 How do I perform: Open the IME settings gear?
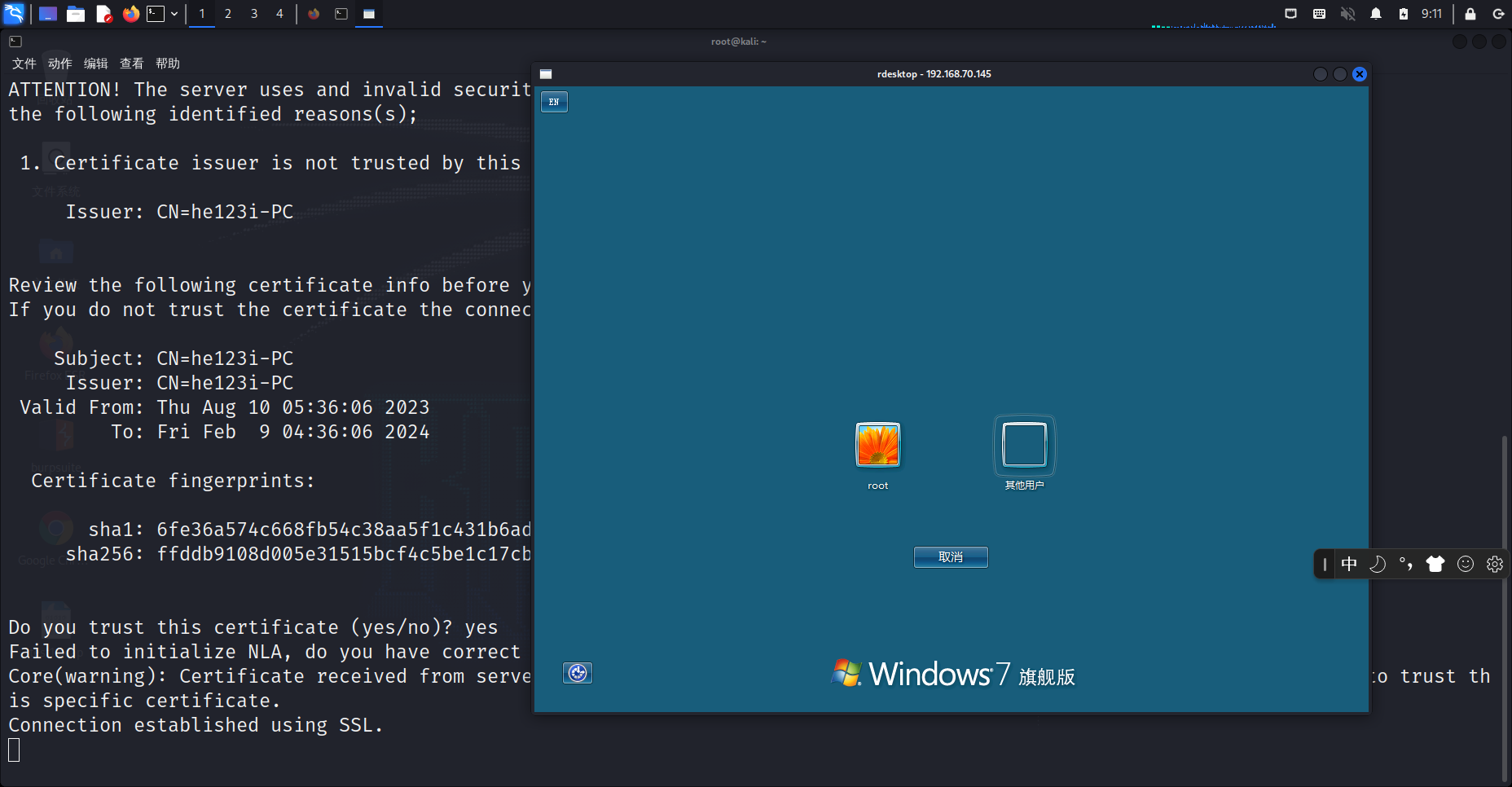pos(1495,564)
